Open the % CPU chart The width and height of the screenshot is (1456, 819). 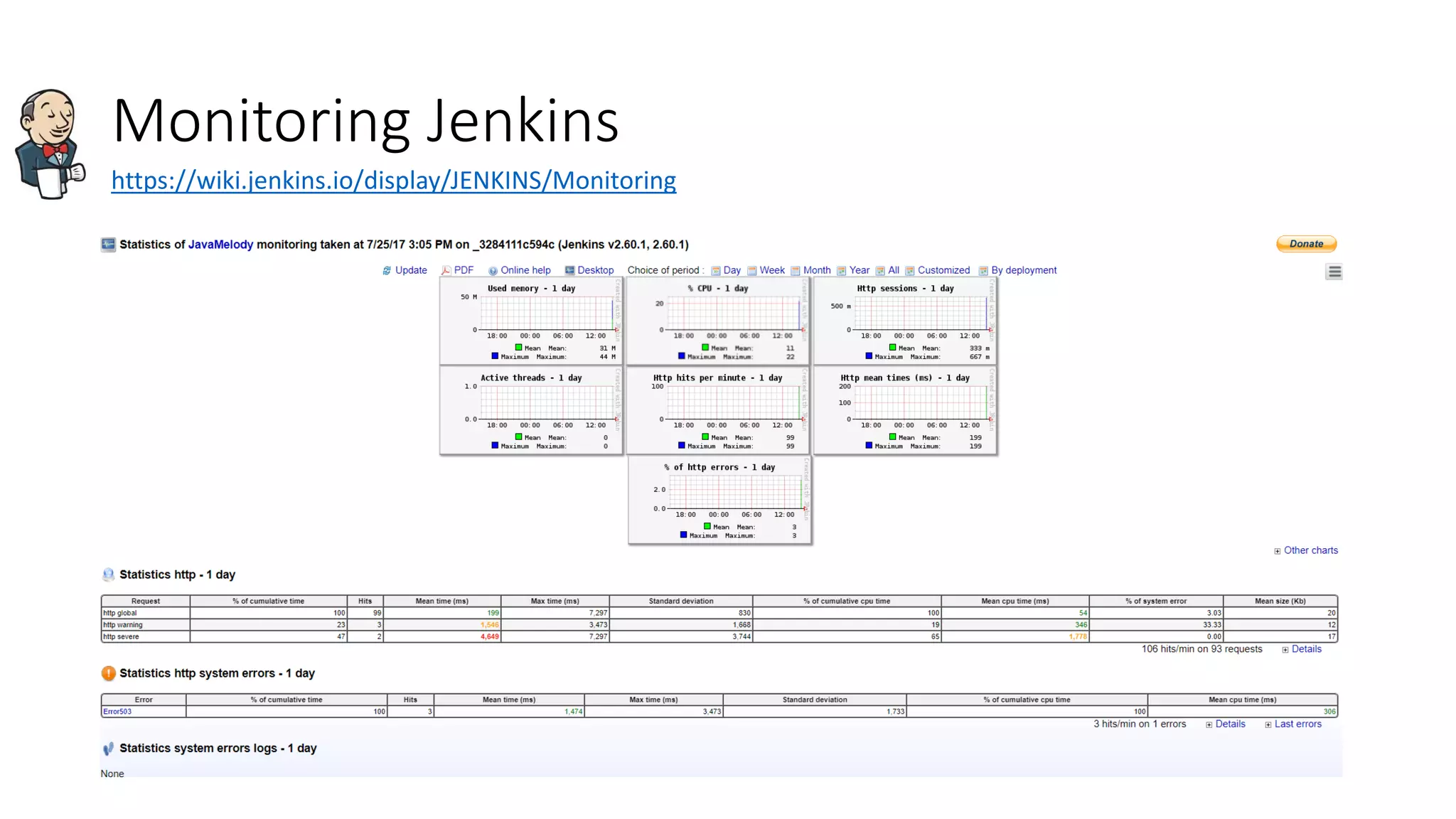(718, 321)
